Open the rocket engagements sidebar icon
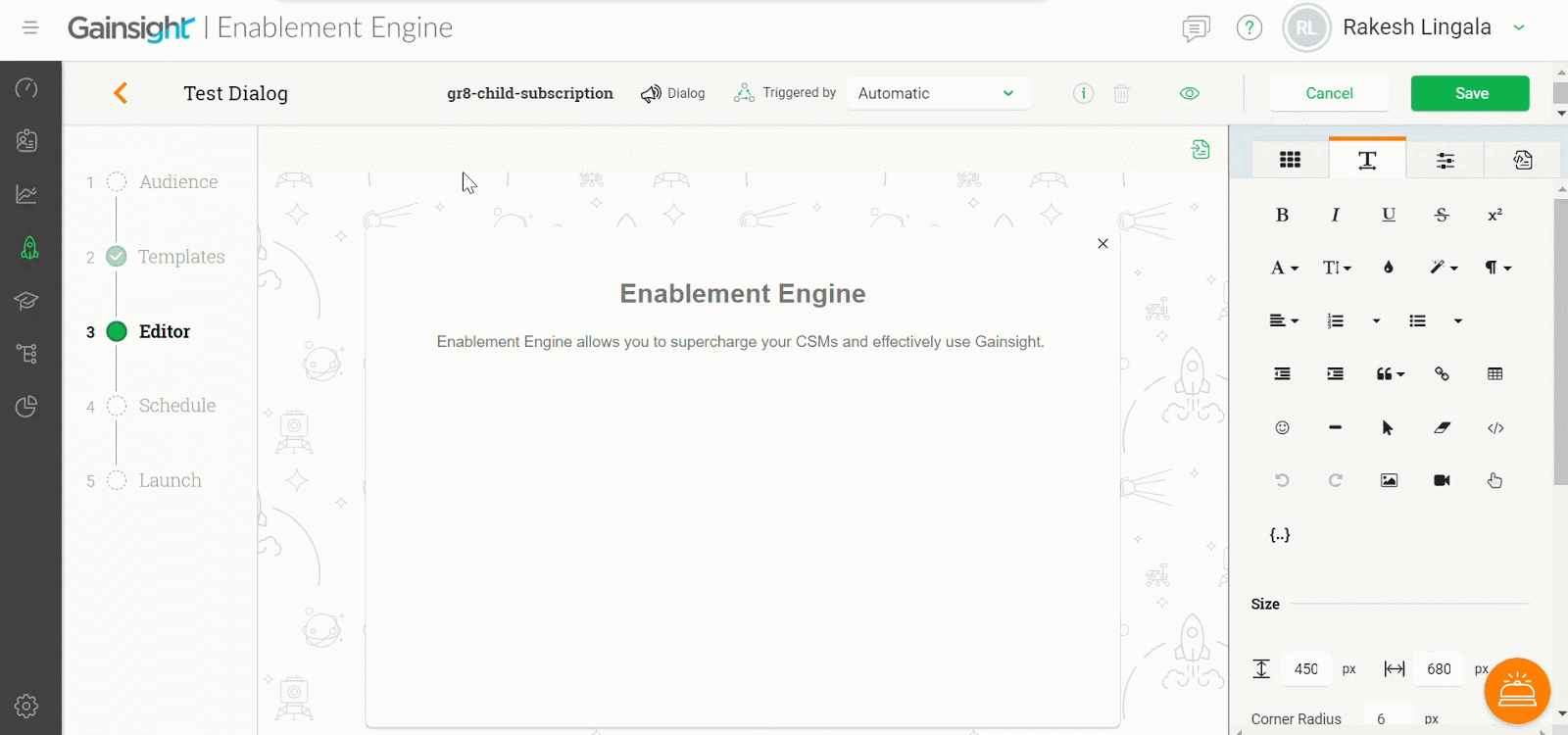1568x735 pixels. point(29,247)
